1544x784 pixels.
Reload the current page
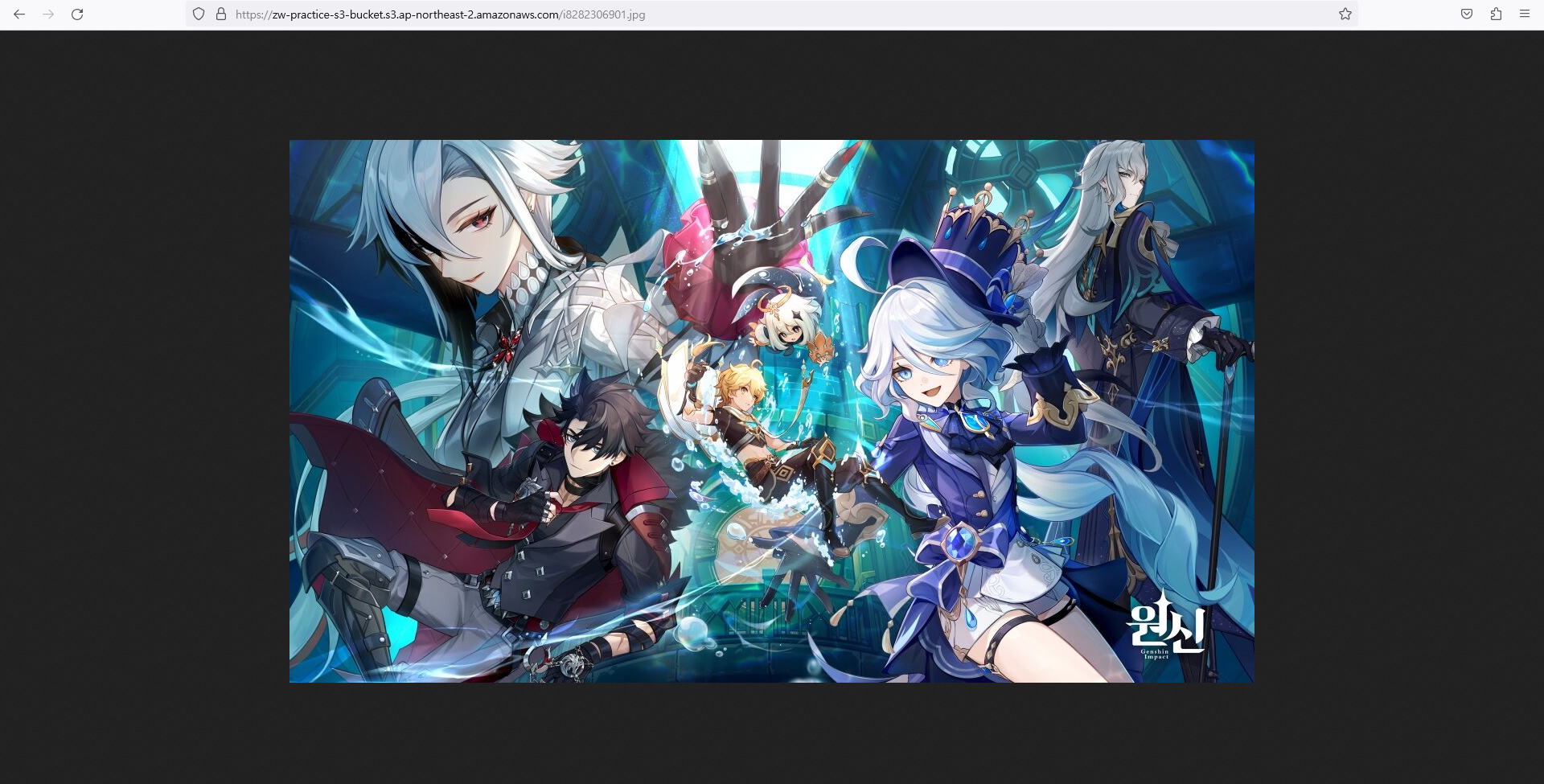pyautogui.click(x=77, y=14)
